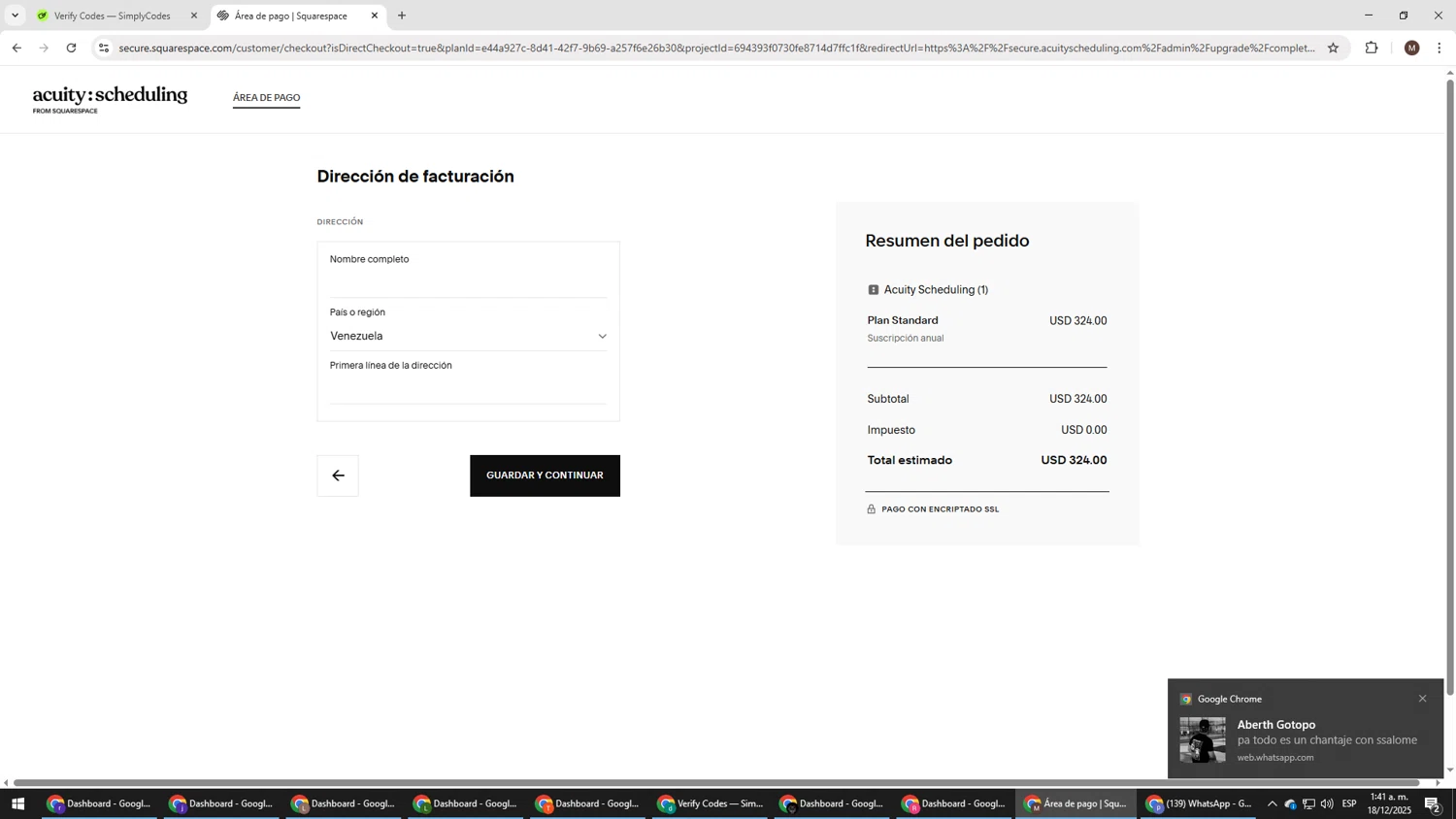View site information icon in address bar

click(104, 48)
